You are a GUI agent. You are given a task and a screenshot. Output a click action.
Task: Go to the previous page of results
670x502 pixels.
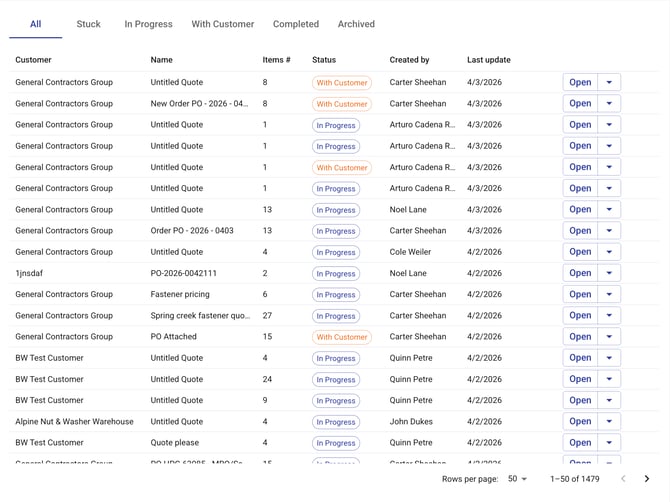tap(623, 479)
